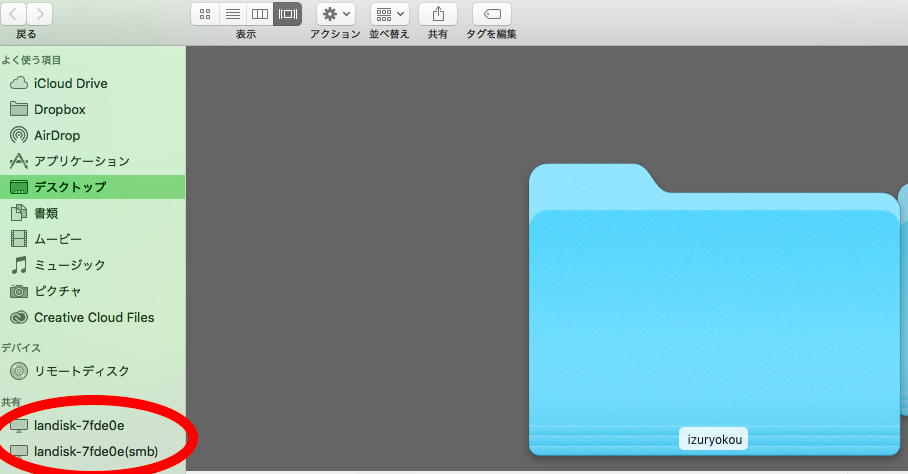Click the Creative Cloud Files icon
The width and height of the screenshot is (908, 474).
(19, 317)
